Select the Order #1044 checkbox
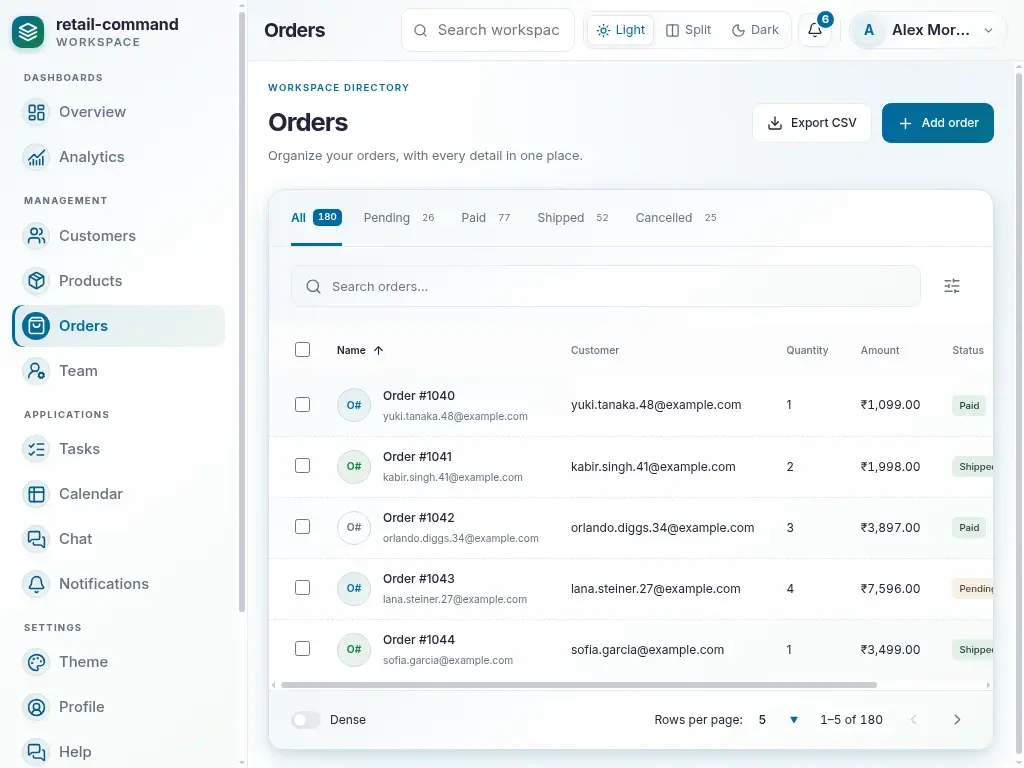 click(x=302, y=648)
